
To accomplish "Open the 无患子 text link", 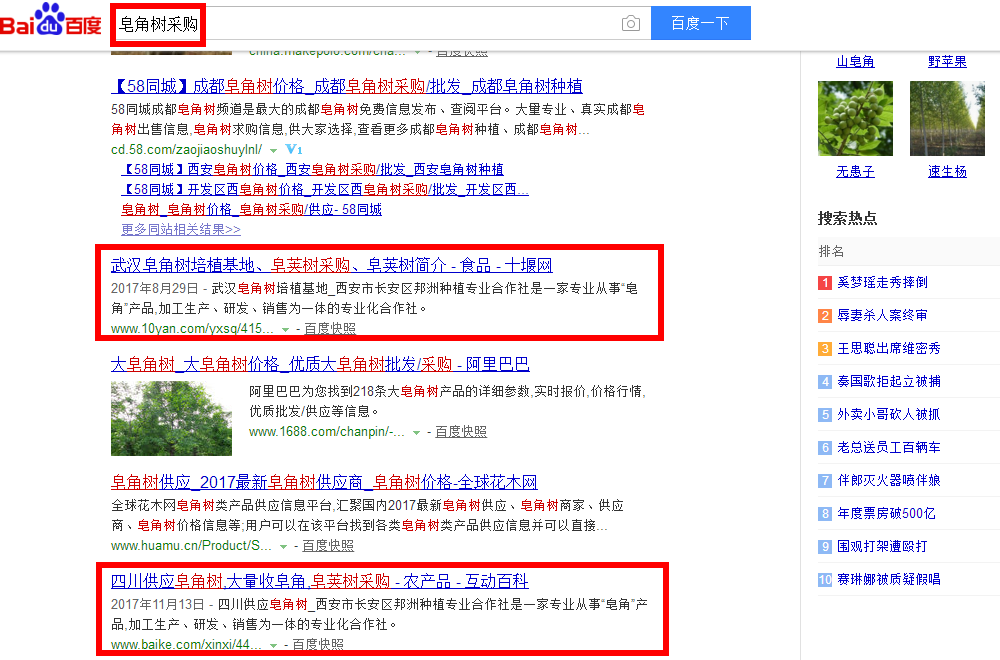I will 855,172.
